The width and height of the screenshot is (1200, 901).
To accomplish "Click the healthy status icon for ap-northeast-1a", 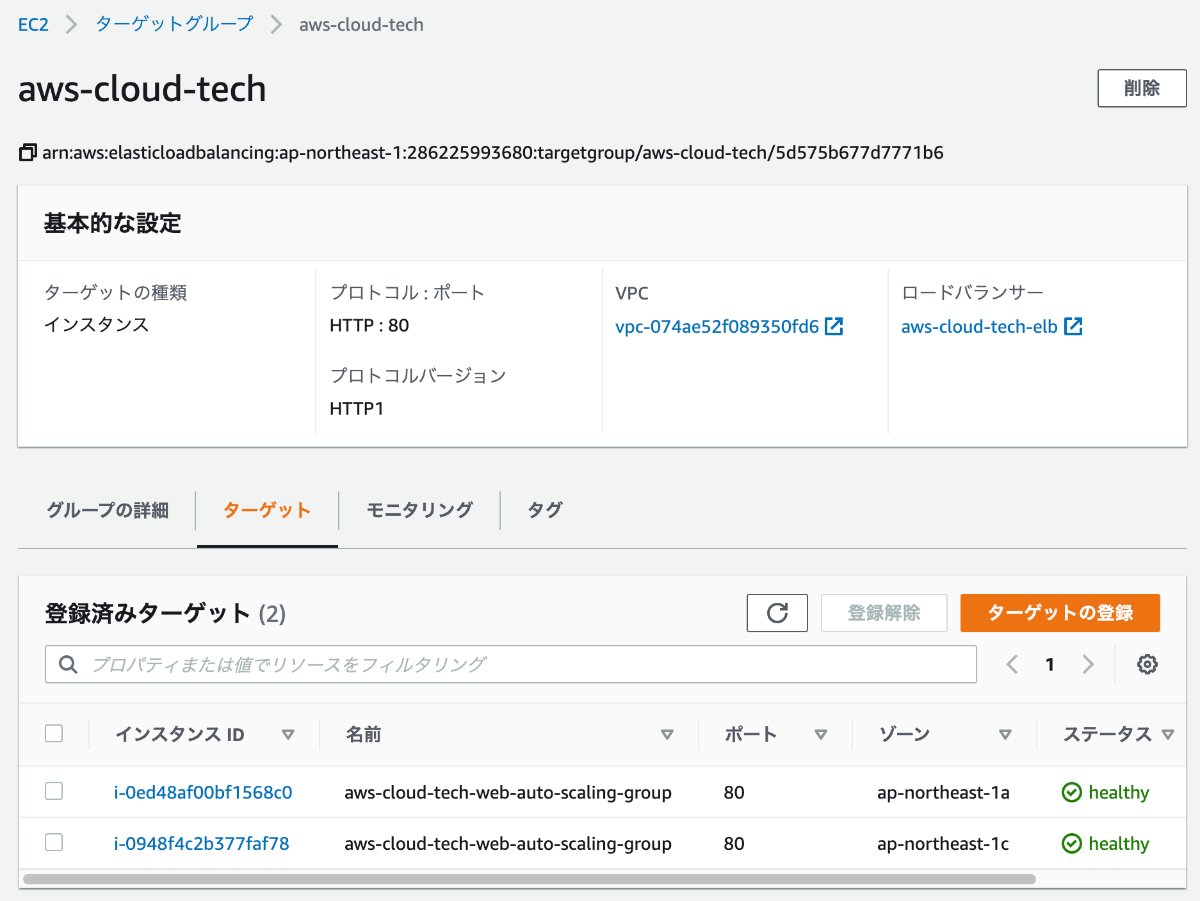I will (x=1072, y=792).
